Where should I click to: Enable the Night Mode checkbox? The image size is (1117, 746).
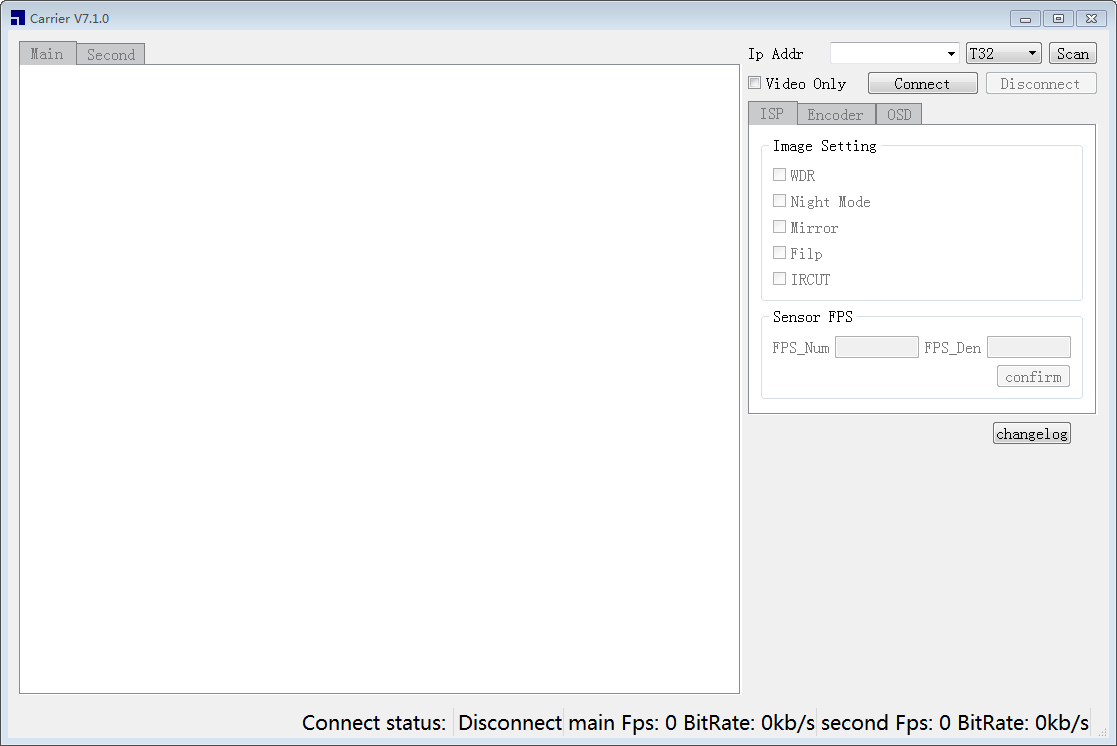pos(779,201)
